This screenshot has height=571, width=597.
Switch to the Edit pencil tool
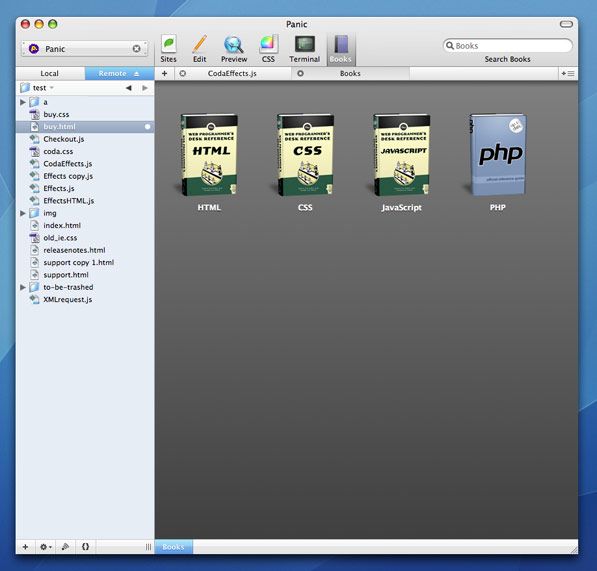coord(199,49)
